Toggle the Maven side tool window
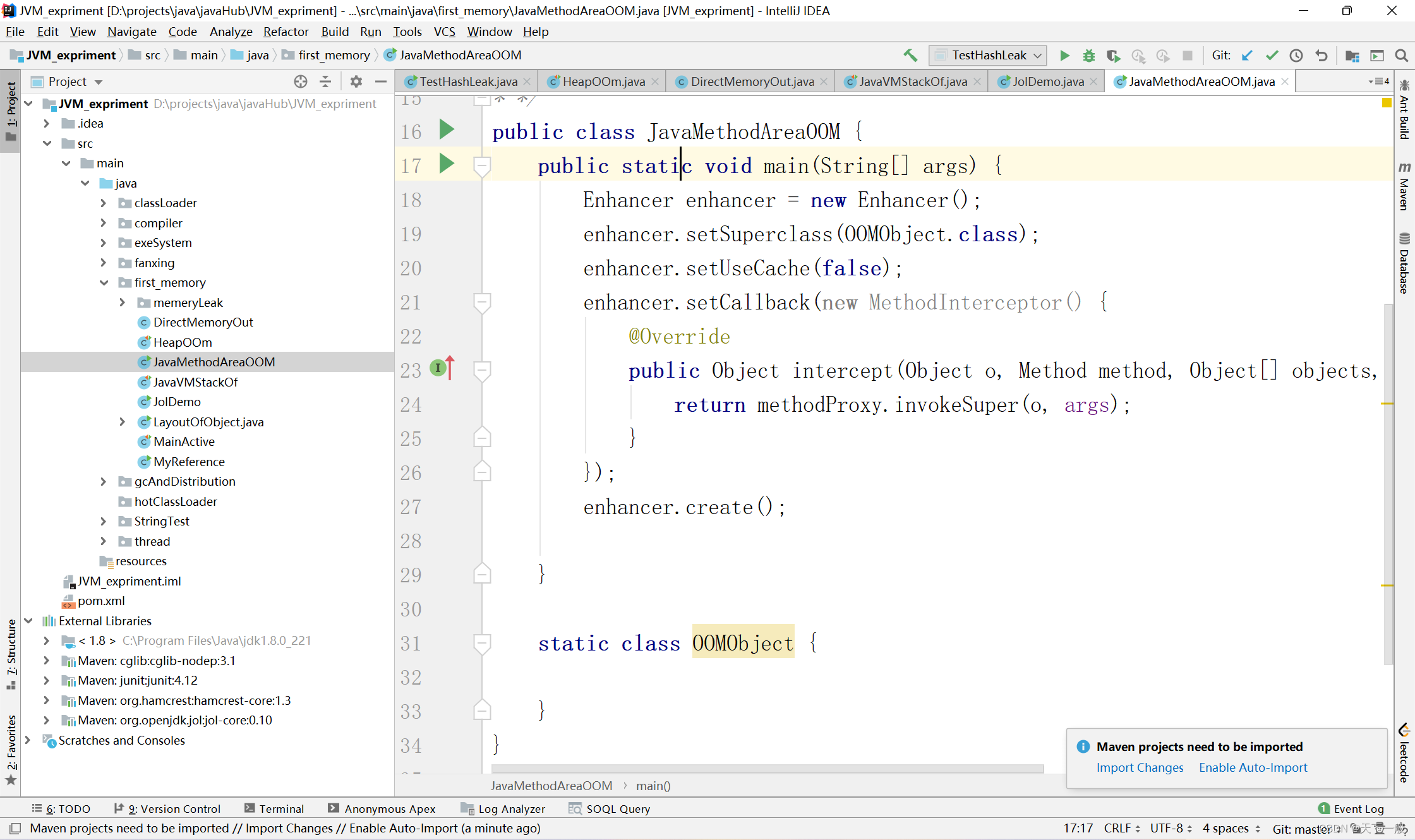 point(1404,186)
